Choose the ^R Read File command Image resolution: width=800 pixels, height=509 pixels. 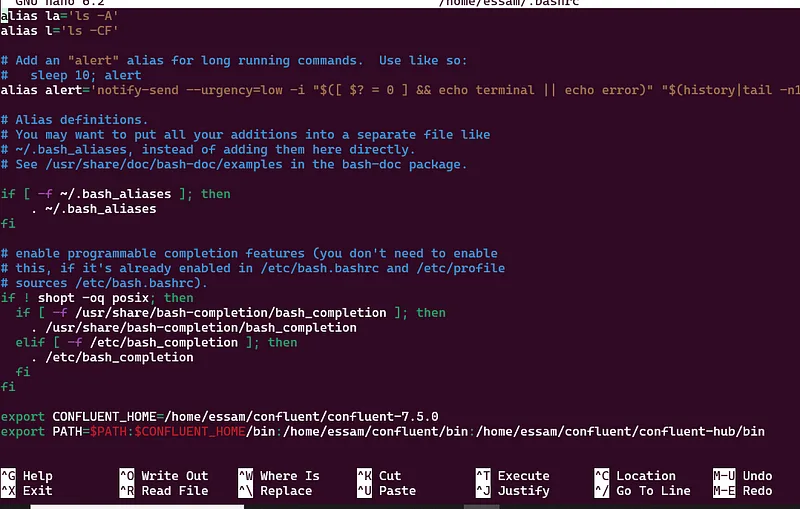pyautogui.click(x=163, y=491)
